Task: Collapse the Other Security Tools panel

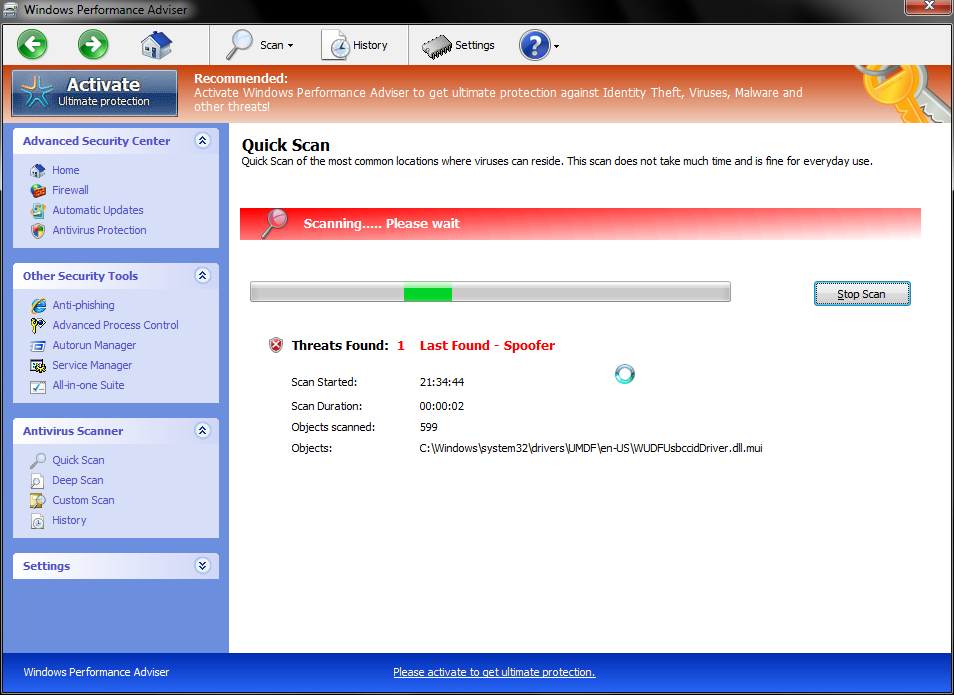Action: coord(203,276)
